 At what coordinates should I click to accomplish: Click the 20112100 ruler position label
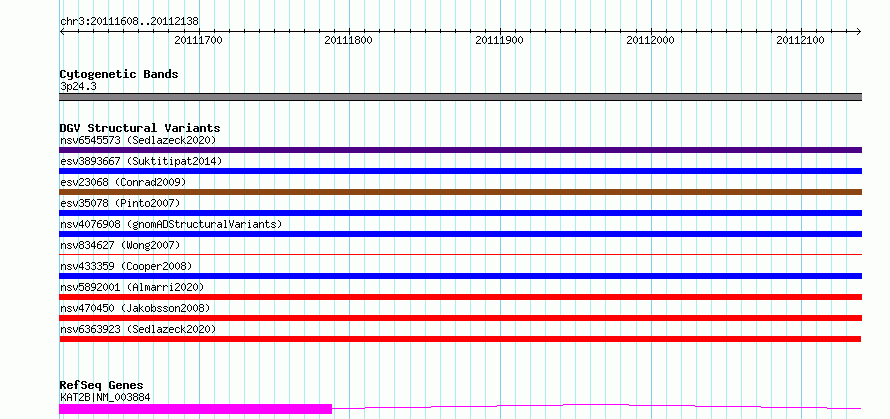(x=800, y=40)
